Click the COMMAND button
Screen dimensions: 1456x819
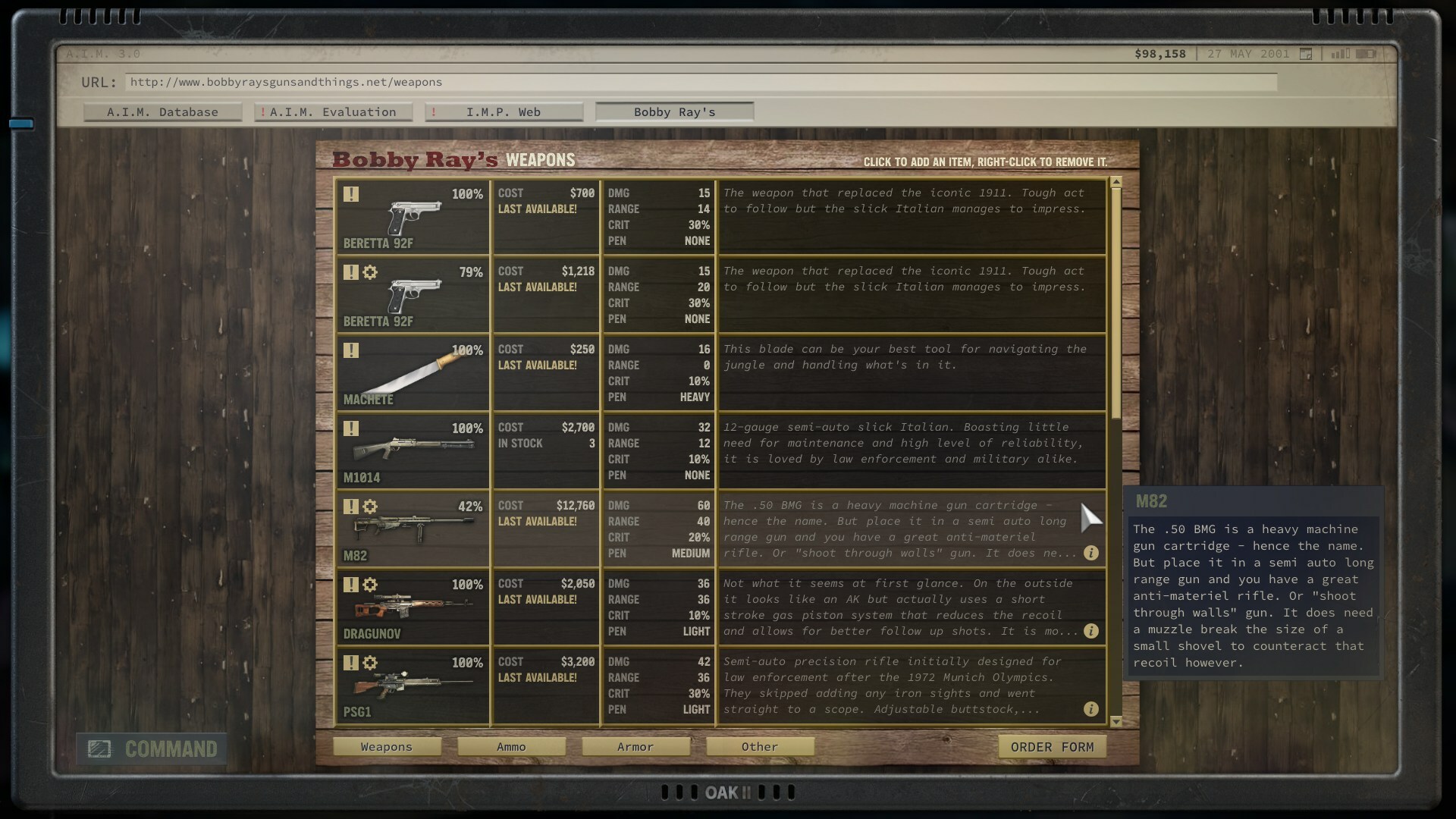(152, 749)
